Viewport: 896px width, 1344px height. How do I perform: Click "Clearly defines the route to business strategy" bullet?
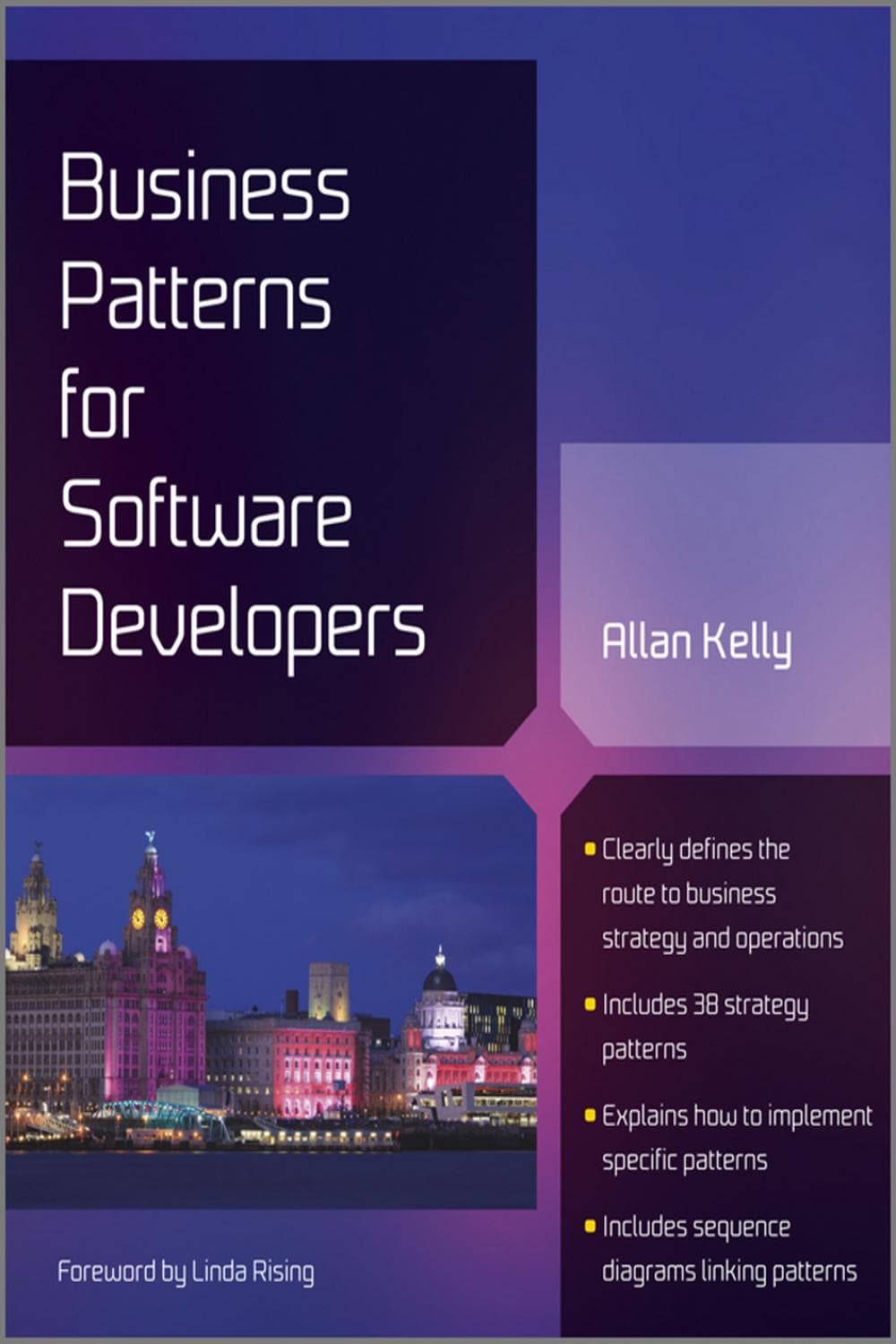pos(714,893)
